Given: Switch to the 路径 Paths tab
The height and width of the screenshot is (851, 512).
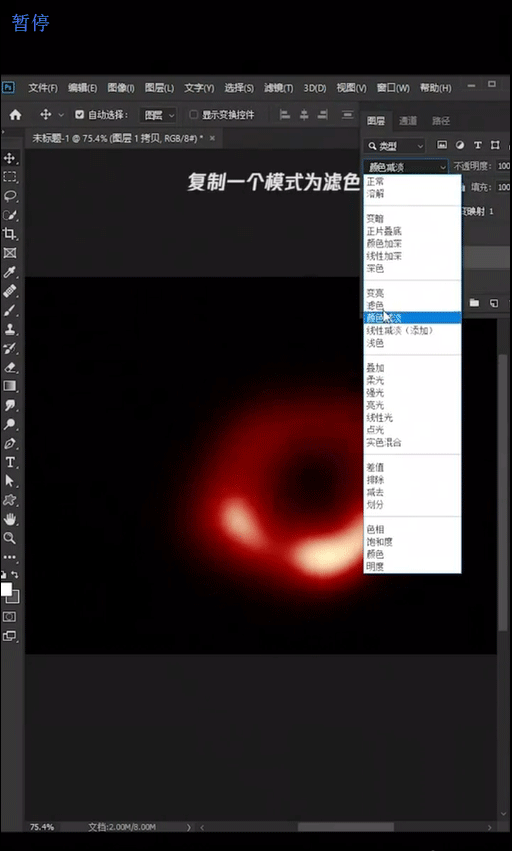Looking at the screenshot, I should click(441, 121).
